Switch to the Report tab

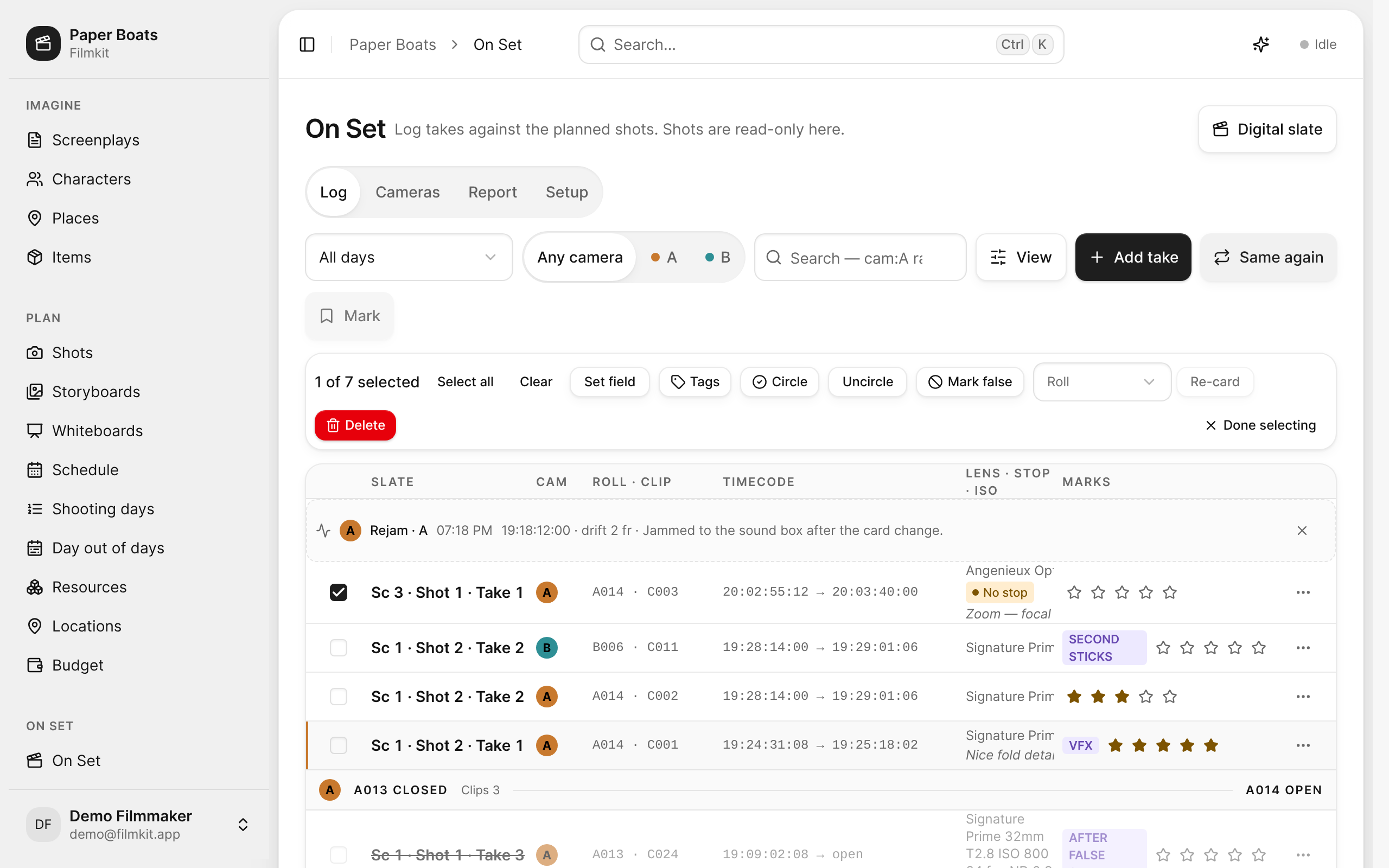click(x=493, y=192)
